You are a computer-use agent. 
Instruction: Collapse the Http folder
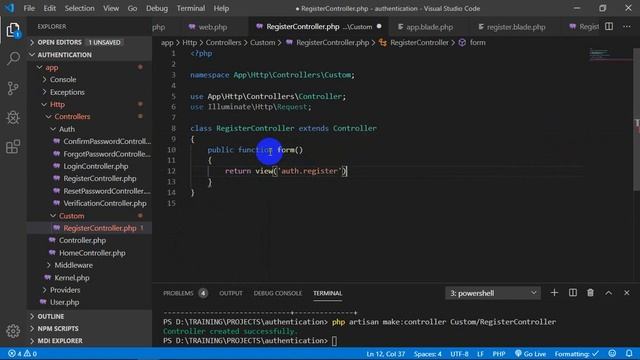pos(89,104)
